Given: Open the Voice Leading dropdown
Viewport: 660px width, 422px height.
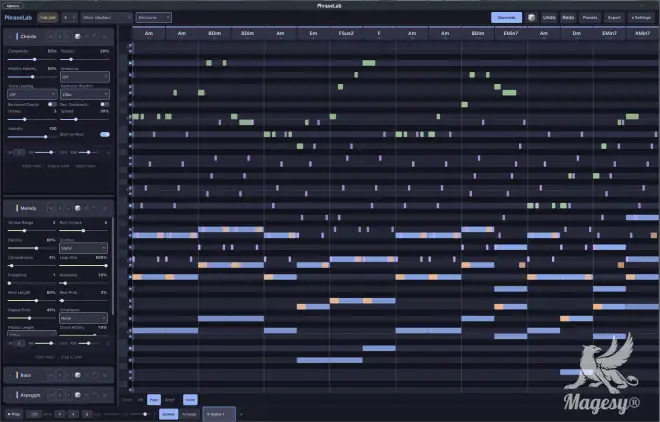Looking at the screenshot, I should pos(32,94).
